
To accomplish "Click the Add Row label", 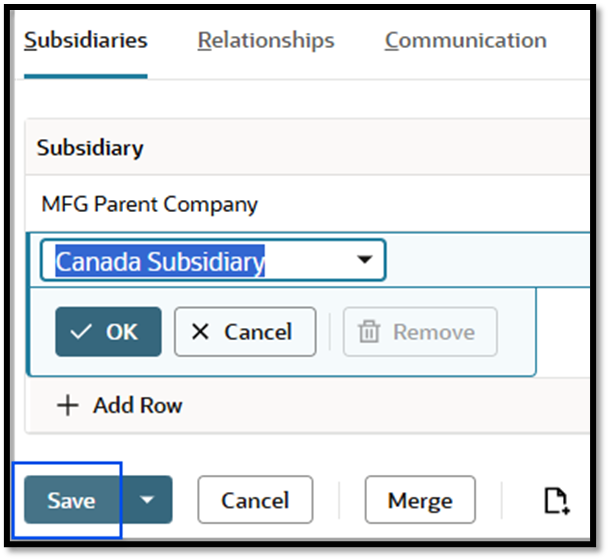I will tap(138, 405).
